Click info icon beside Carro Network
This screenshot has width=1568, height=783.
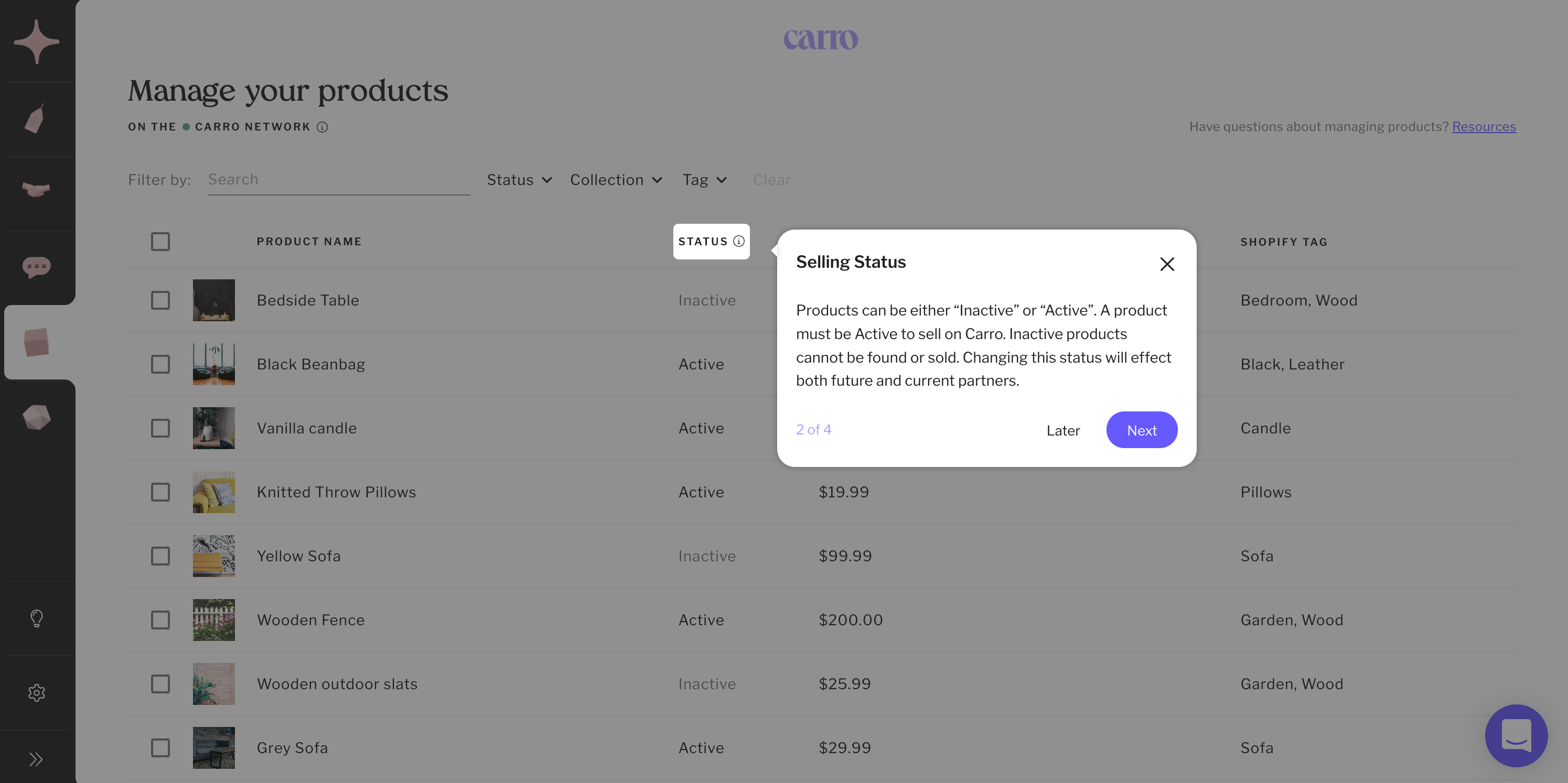click(323, 127)
